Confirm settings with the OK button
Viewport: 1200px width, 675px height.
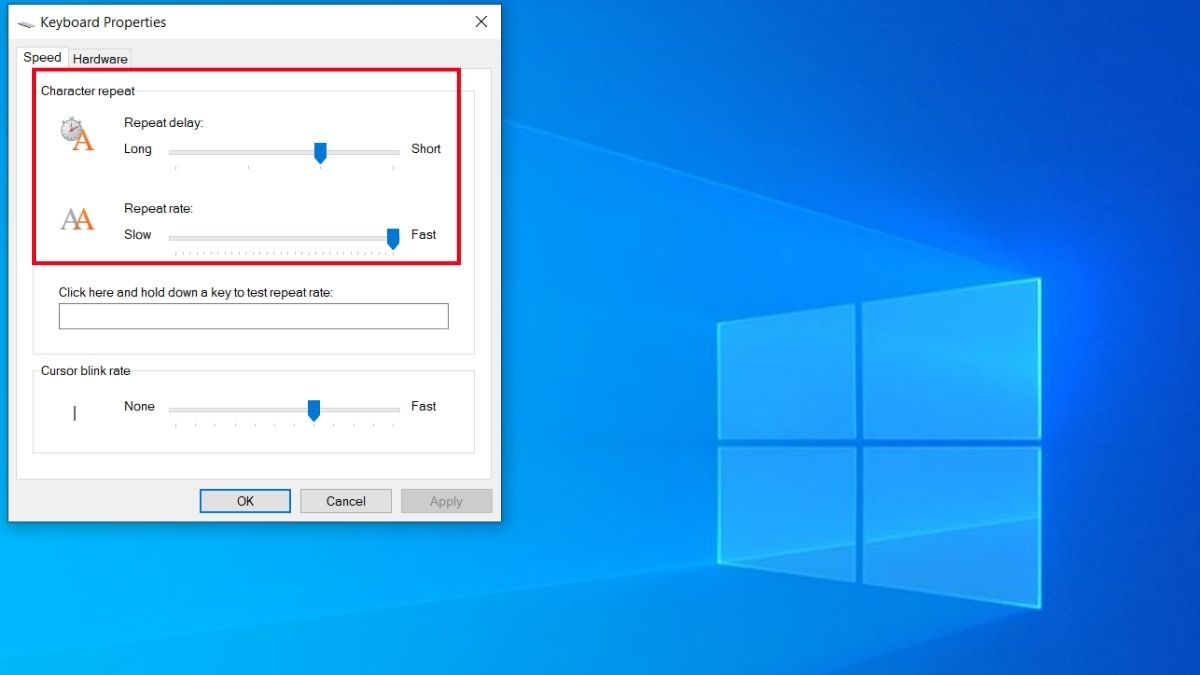[245, 501]
